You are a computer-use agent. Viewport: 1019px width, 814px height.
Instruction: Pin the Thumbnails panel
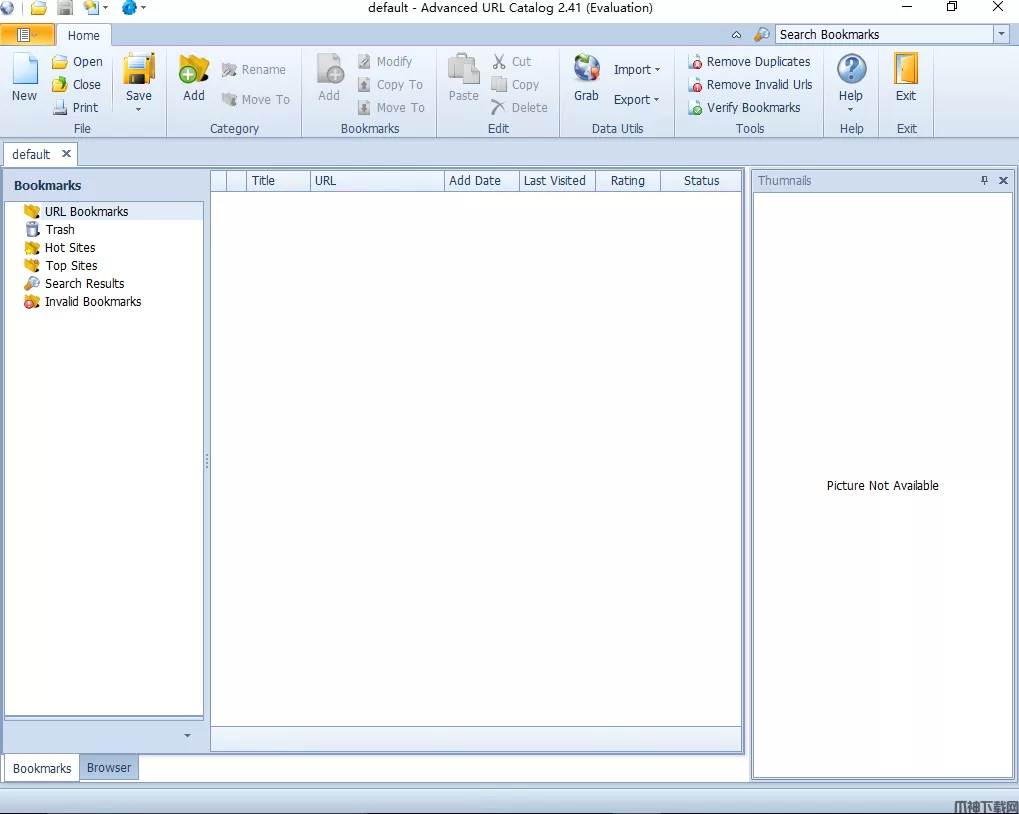pyautogui.click(x=985, y=181)
